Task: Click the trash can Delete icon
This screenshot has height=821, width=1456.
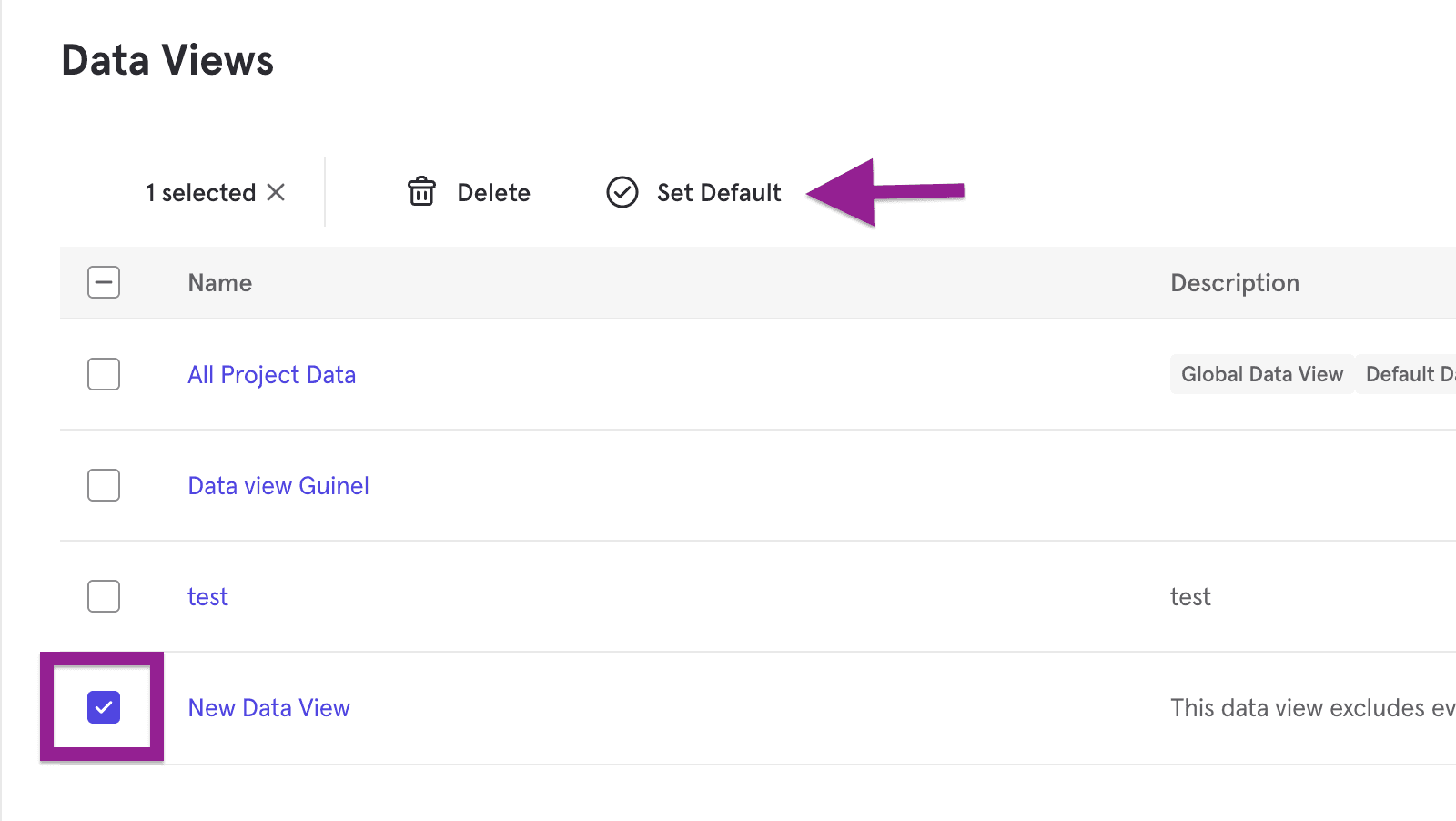Action: (x=420, y=192)
